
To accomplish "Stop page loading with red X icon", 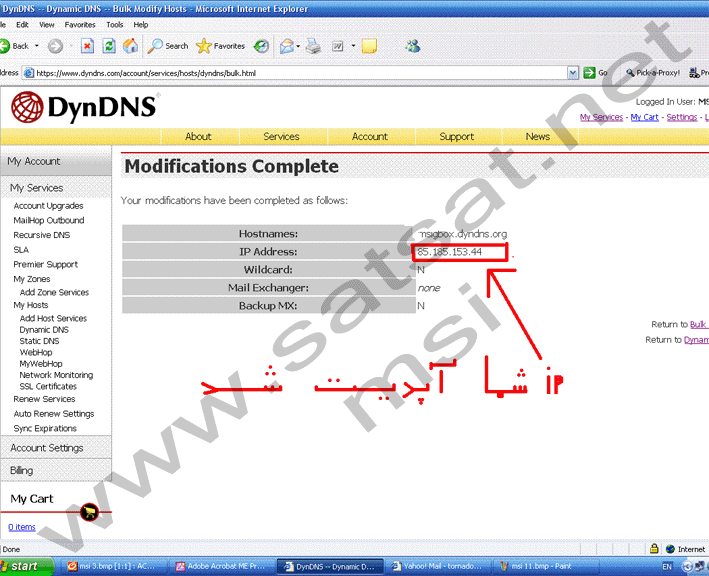I will click(87, 46).
